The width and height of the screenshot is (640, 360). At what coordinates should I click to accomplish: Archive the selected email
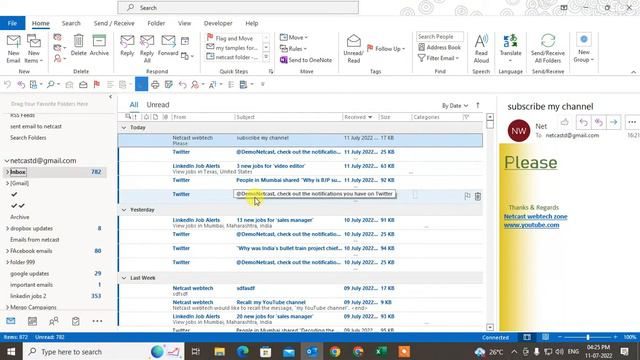tap(99, 45)
